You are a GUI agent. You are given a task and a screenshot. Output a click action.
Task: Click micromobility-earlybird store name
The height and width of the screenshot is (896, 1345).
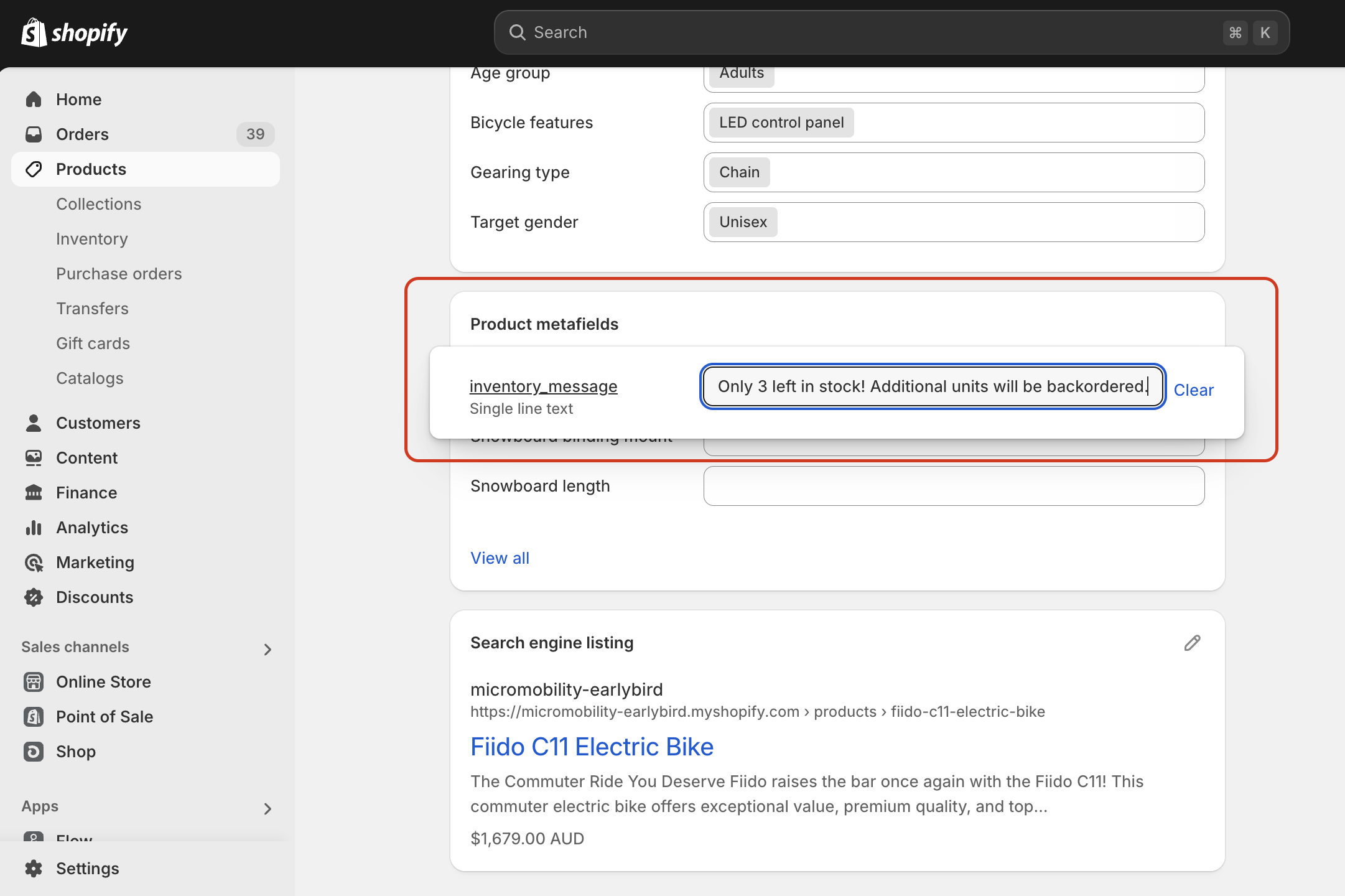click(566, 689)
